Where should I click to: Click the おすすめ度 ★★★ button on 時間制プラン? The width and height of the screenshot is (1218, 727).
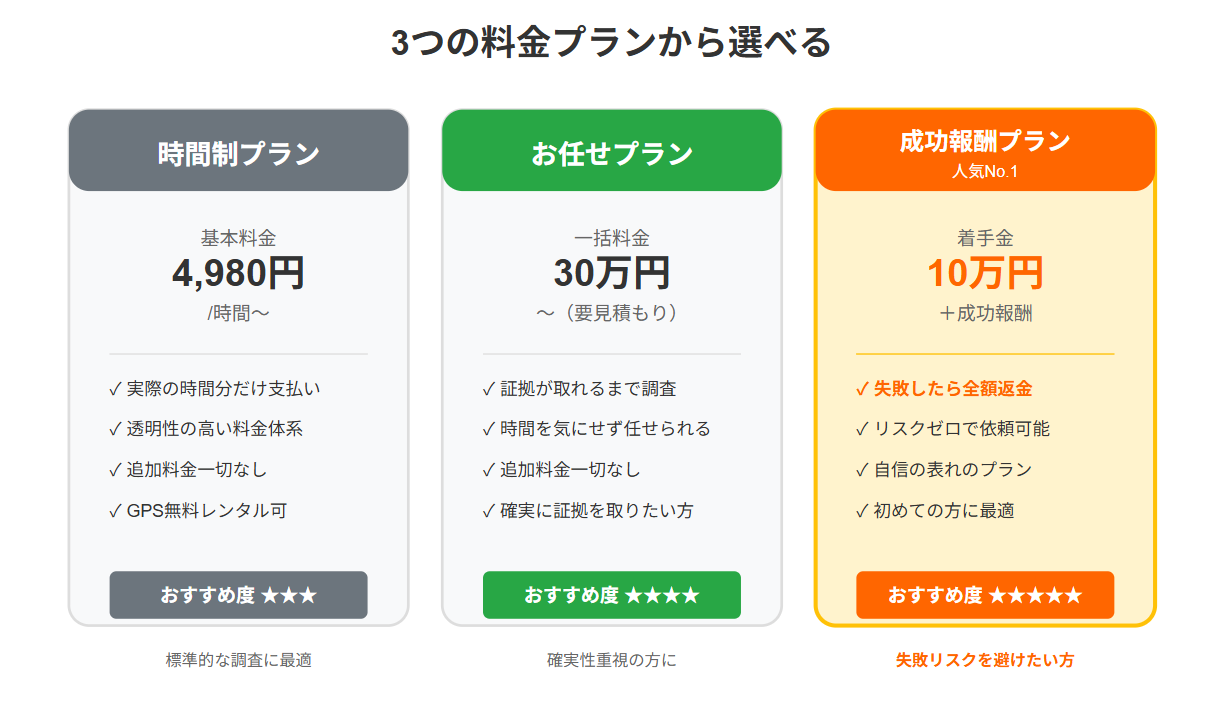(238, 594)
